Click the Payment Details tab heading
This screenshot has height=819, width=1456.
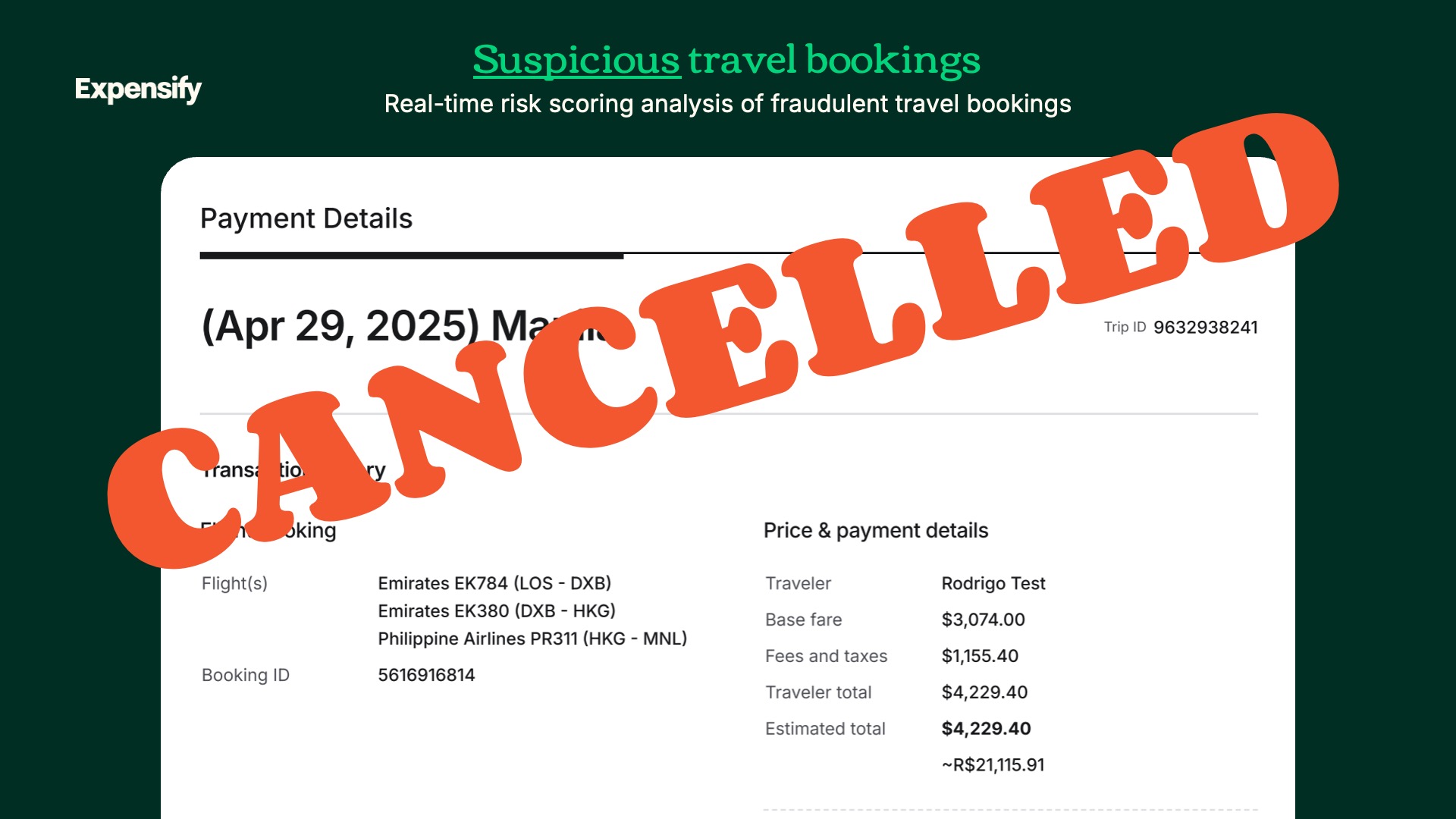(x=306, y=218)
